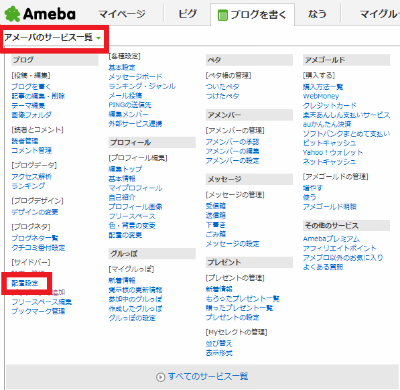Open アクセス解析 link
This screenshot has height=390, width=400.
pyautogui.click(x=31, y=176)
